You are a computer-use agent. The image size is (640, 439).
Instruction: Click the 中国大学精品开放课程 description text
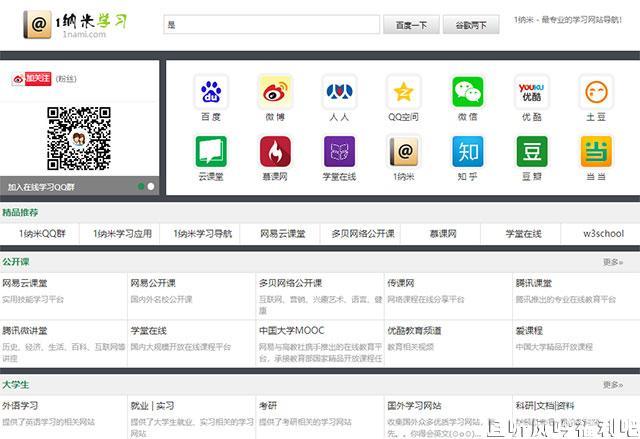[554, 347]
